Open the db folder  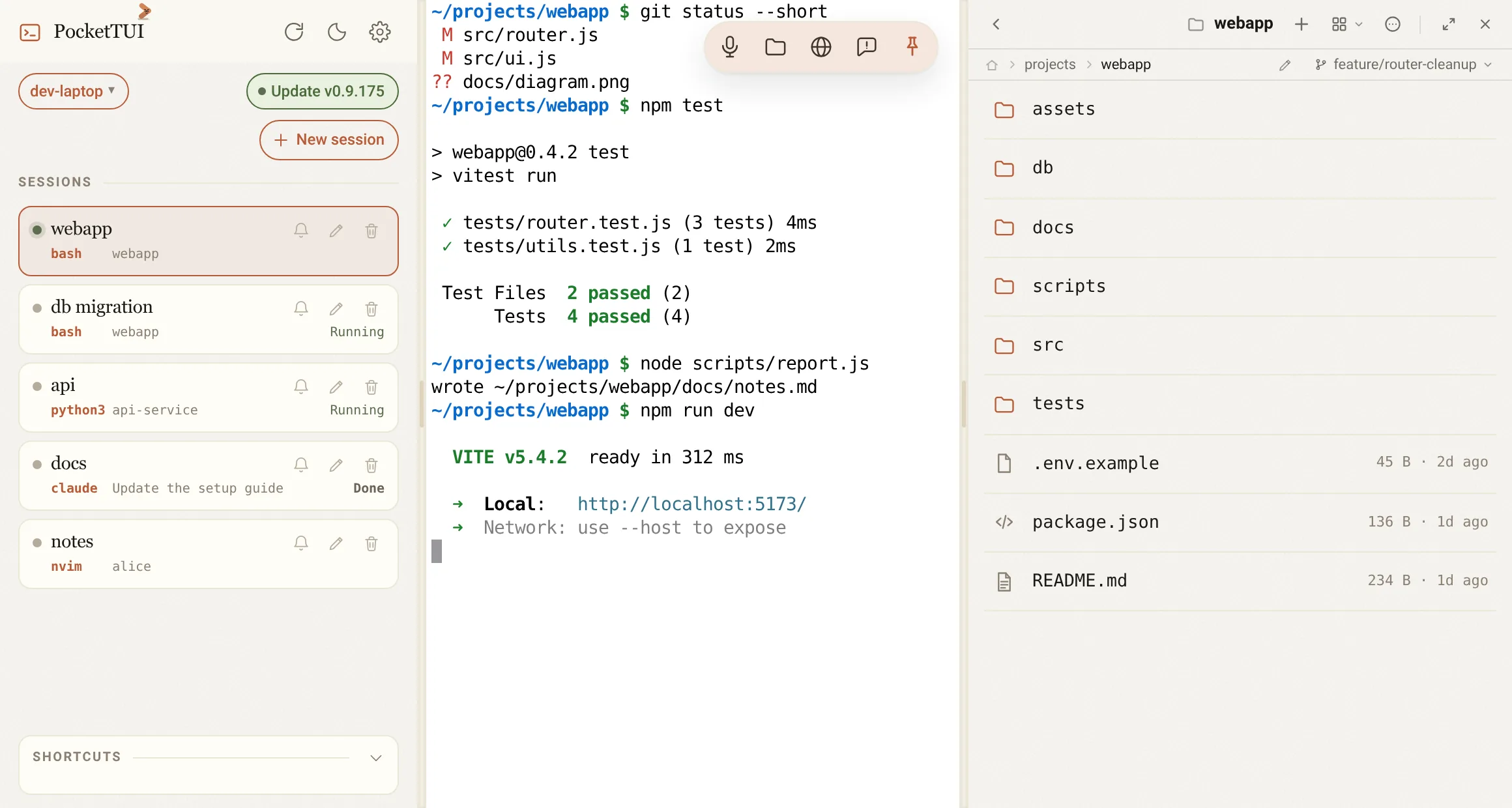coord(1240,168)
